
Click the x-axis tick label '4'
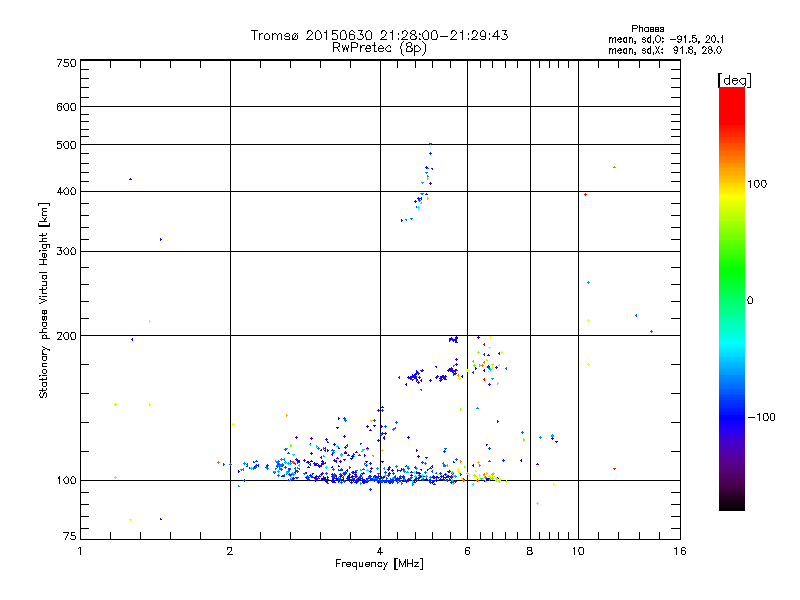click(x=380, y=551)
